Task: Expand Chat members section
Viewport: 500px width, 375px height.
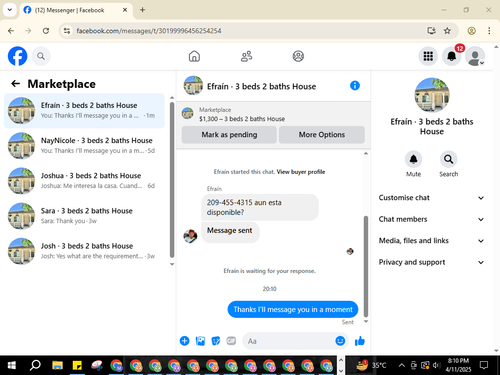Action: point(431,219)
